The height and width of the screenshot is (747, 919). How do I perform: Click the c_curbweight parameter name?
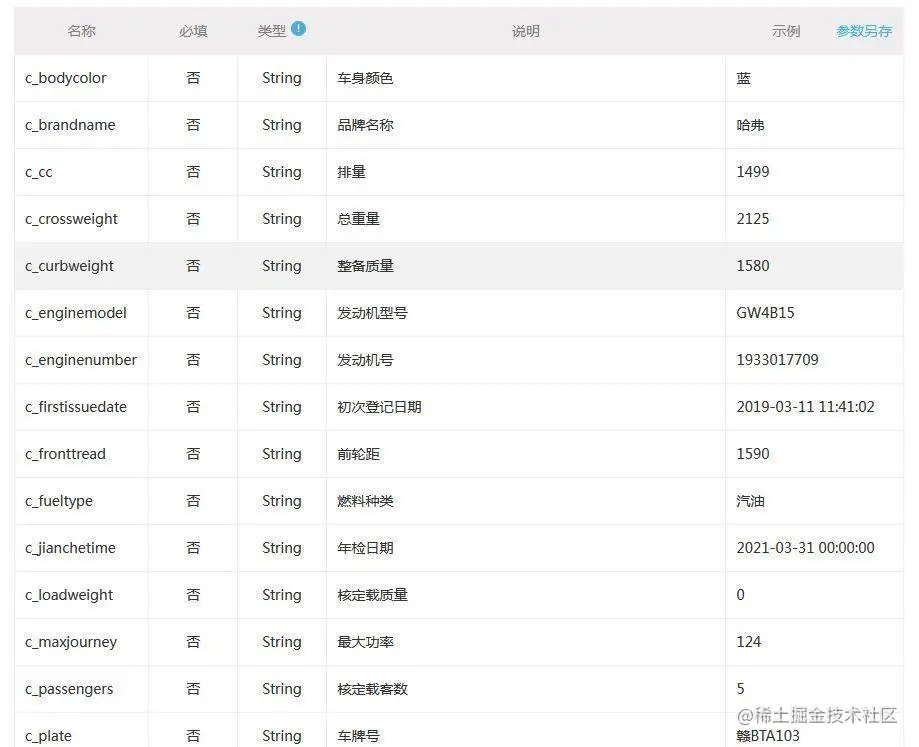69,266
